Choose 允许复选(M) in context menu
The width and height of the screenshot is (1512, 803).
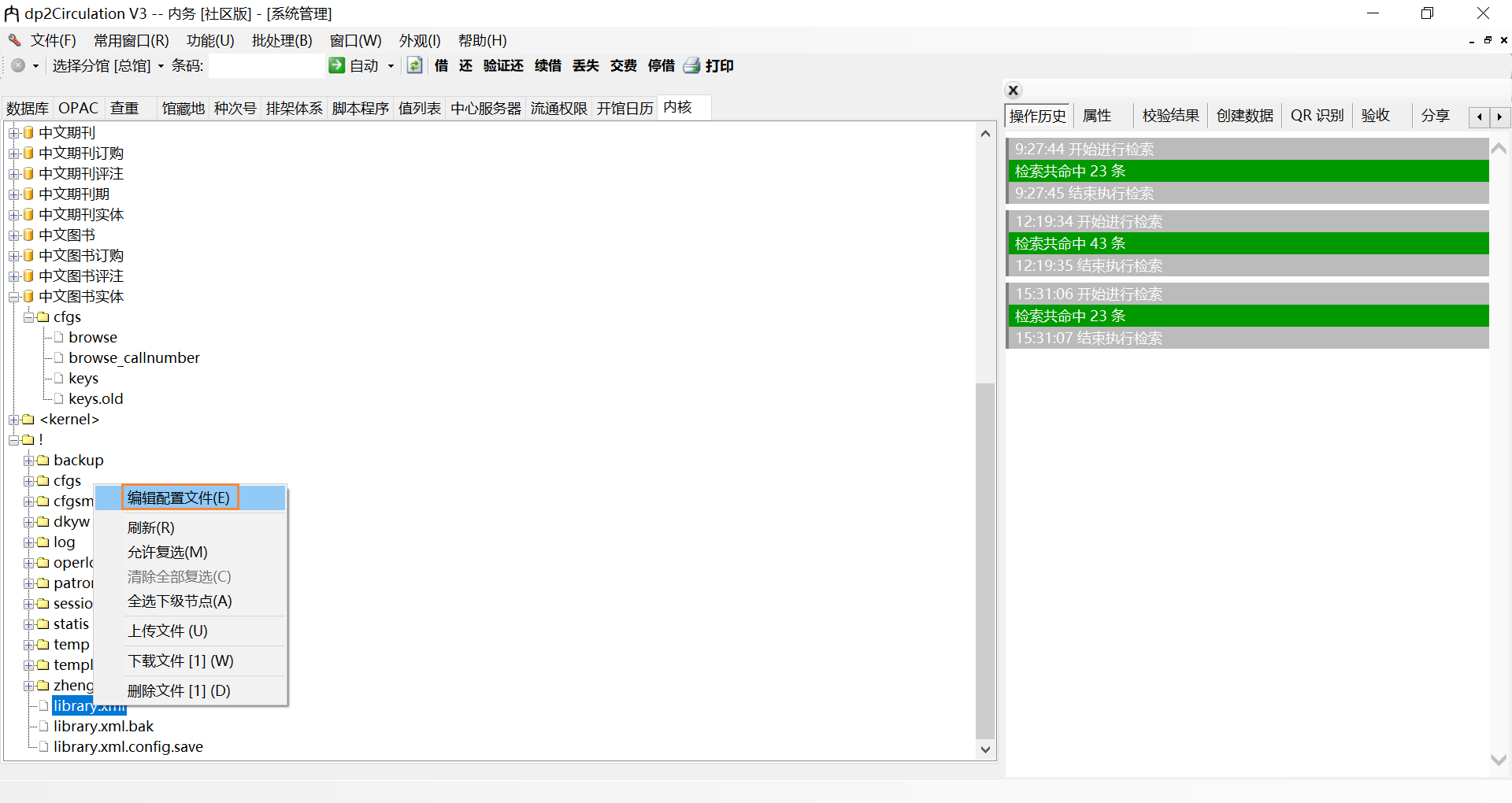click(x=191, y=552)
